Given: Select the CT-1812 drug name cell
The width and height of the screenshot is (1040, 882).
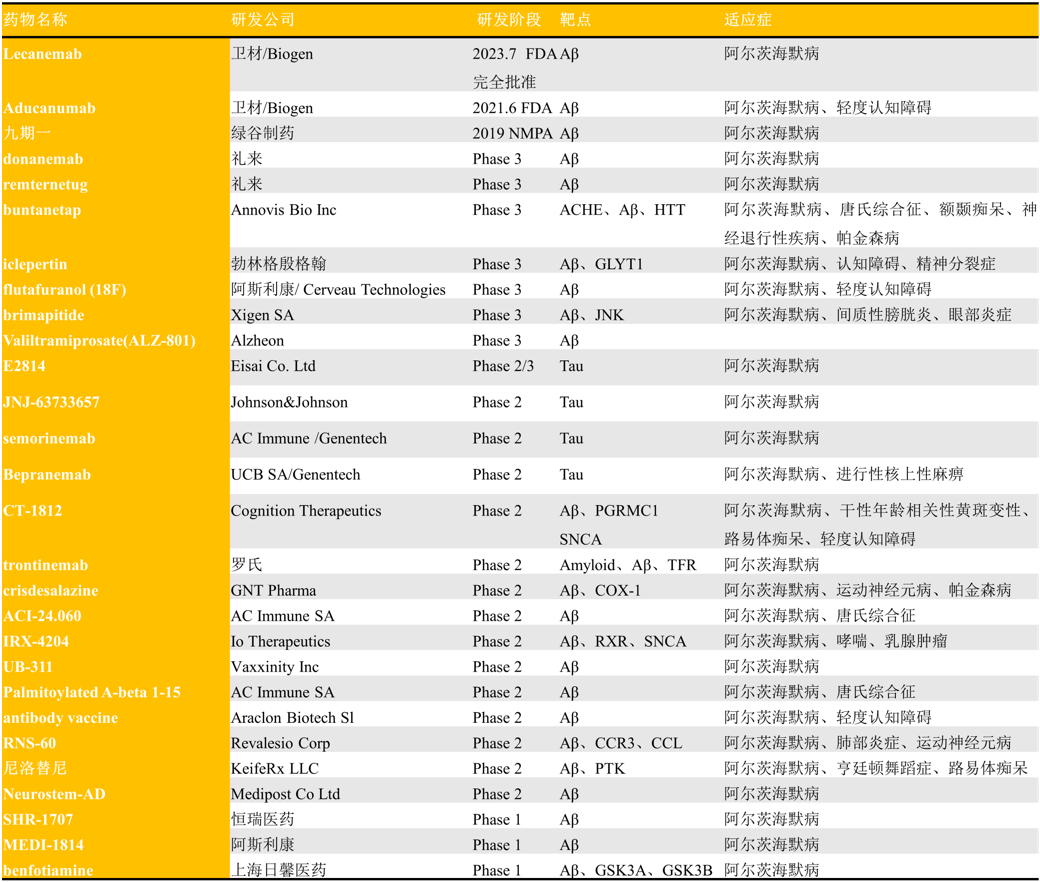Looking at the screenshot, I should point(32,511).
